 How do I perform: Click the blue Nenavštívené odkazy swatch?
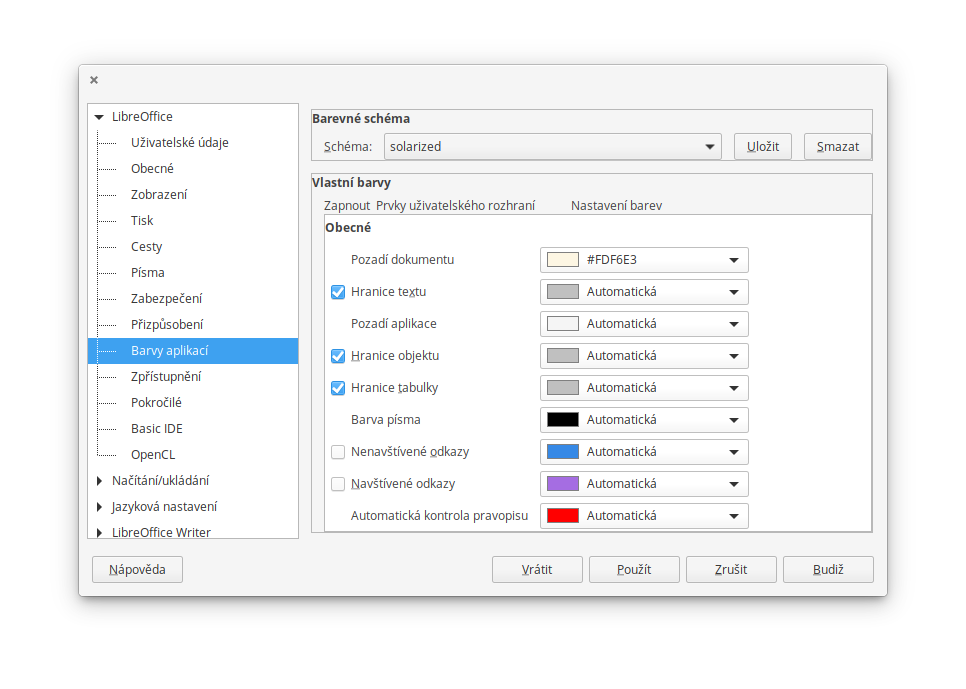coord(562,452)
